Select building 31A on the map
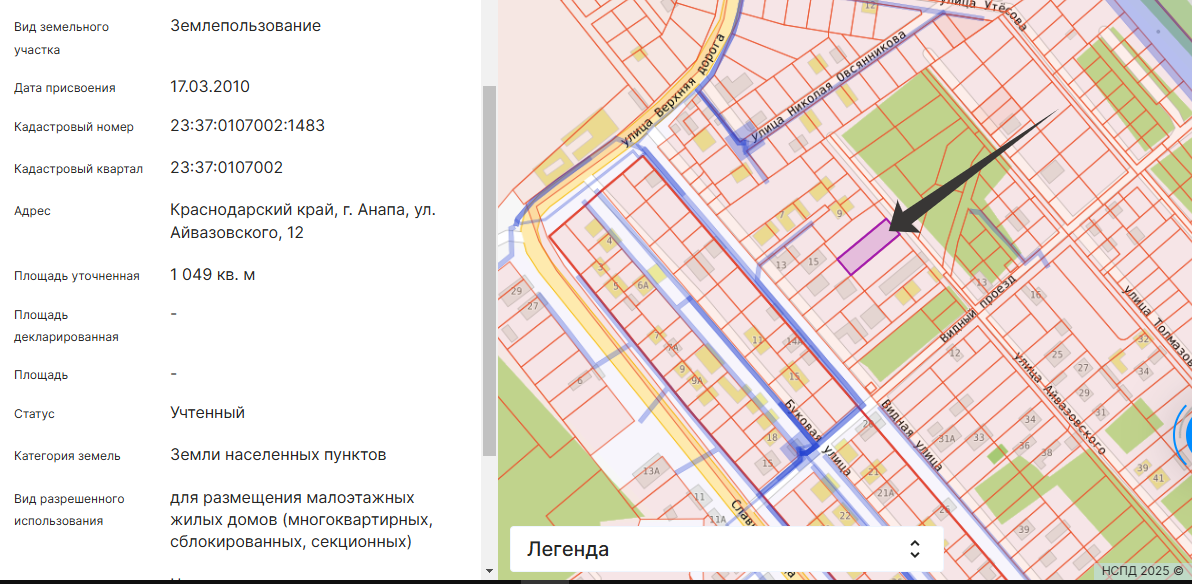Viewport: 1192px width, 584px height. click(947, 438)
